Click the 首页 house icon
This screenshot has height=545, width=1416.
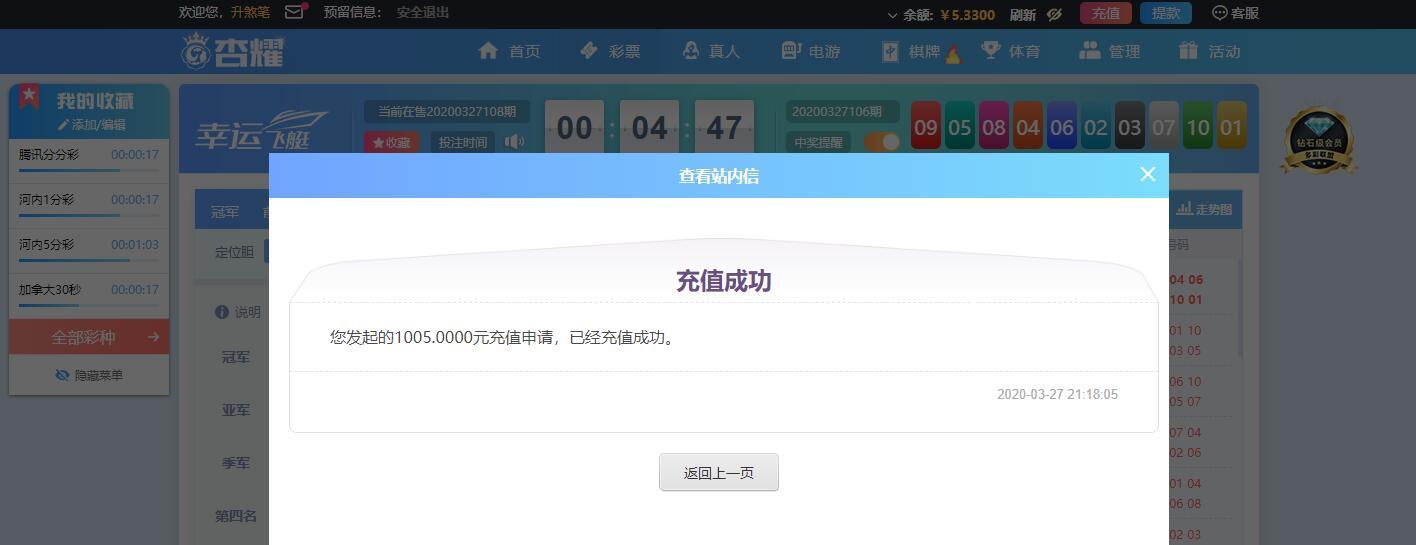pos(488,51)
